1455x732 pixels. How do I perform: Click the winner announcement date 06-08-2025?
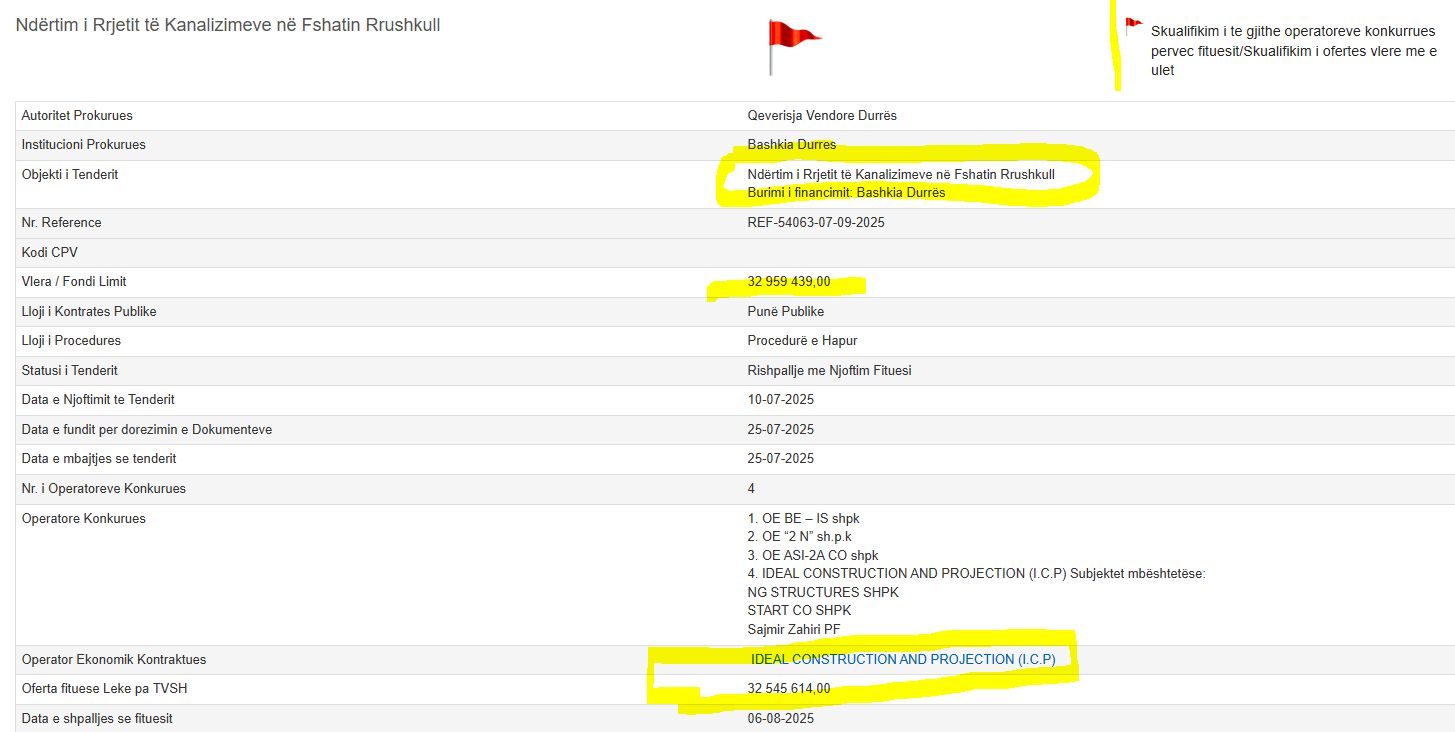click(x=780, y=719)
